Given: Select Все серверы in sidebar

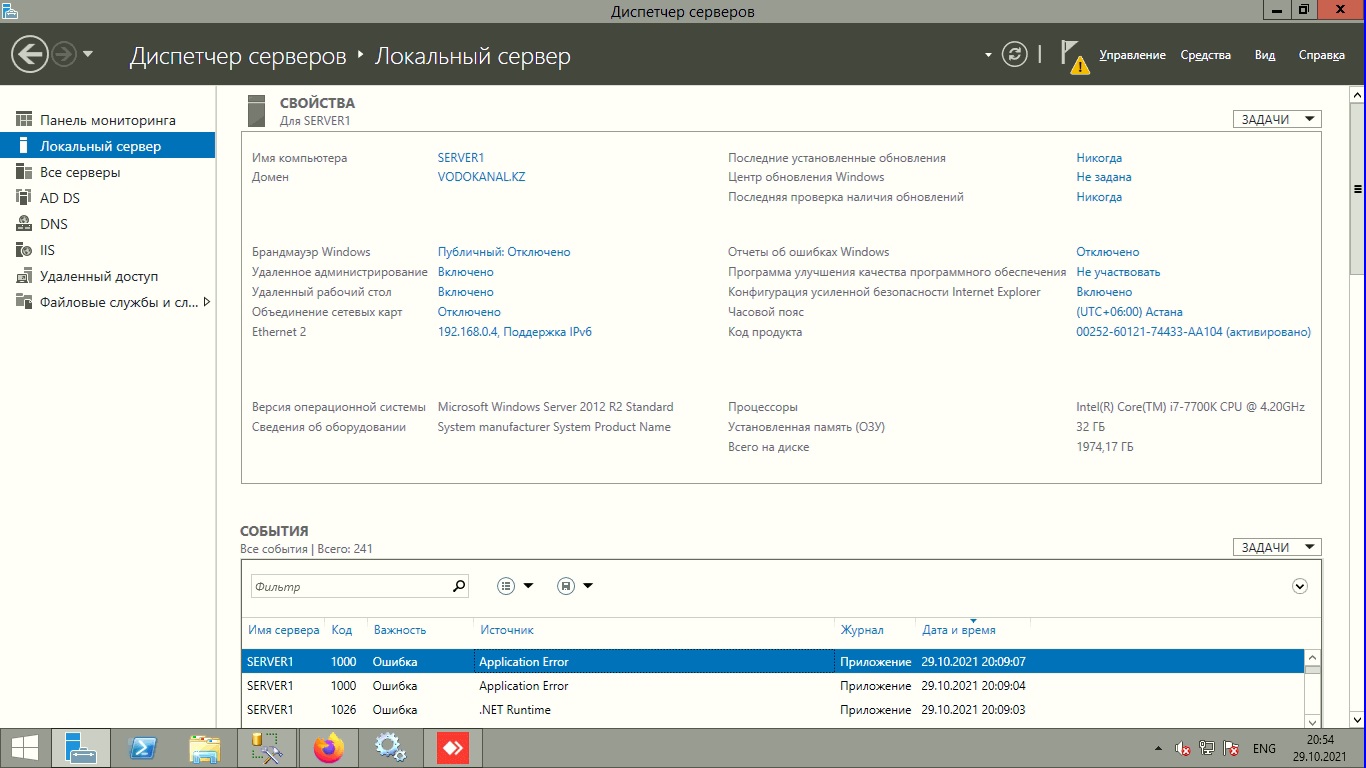Looking at the screenshot, I should (x=107, y=172).
